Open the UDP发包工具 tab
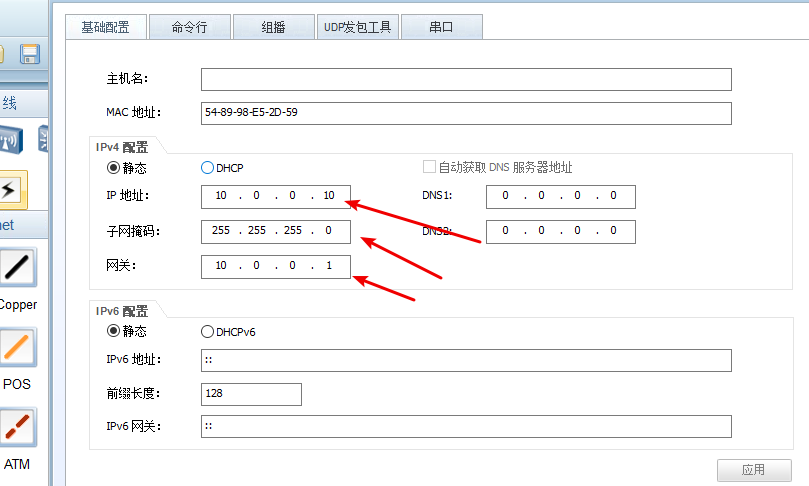 (x=358, y=27)
